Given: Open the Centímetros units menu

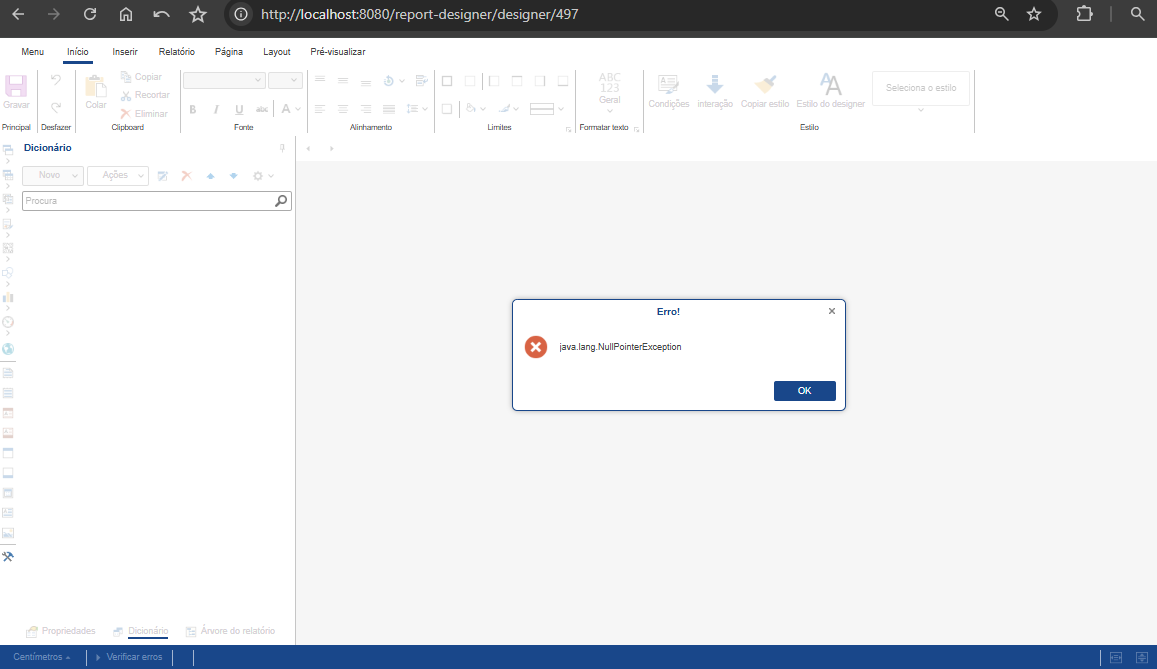Looking at the screenshot, I should 42,656.
